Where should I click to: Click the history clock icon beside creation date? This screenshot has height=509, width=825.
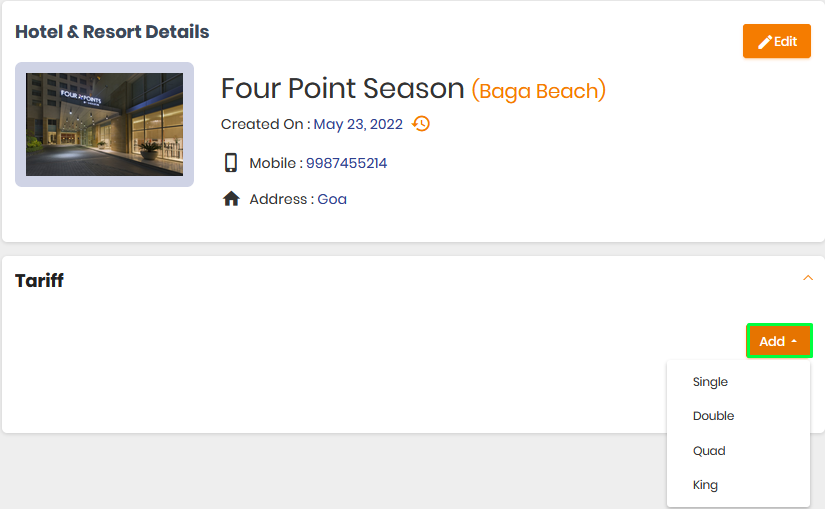[x=421, y=124]
